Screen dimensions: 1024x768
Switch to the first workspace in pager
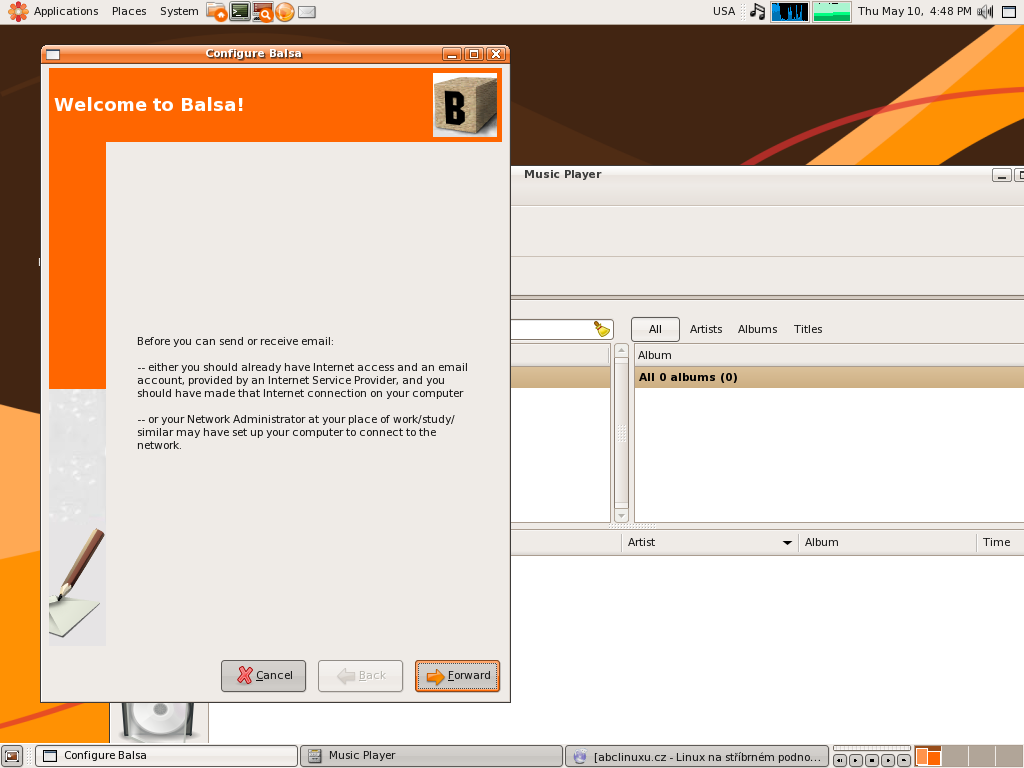(928, 756)
